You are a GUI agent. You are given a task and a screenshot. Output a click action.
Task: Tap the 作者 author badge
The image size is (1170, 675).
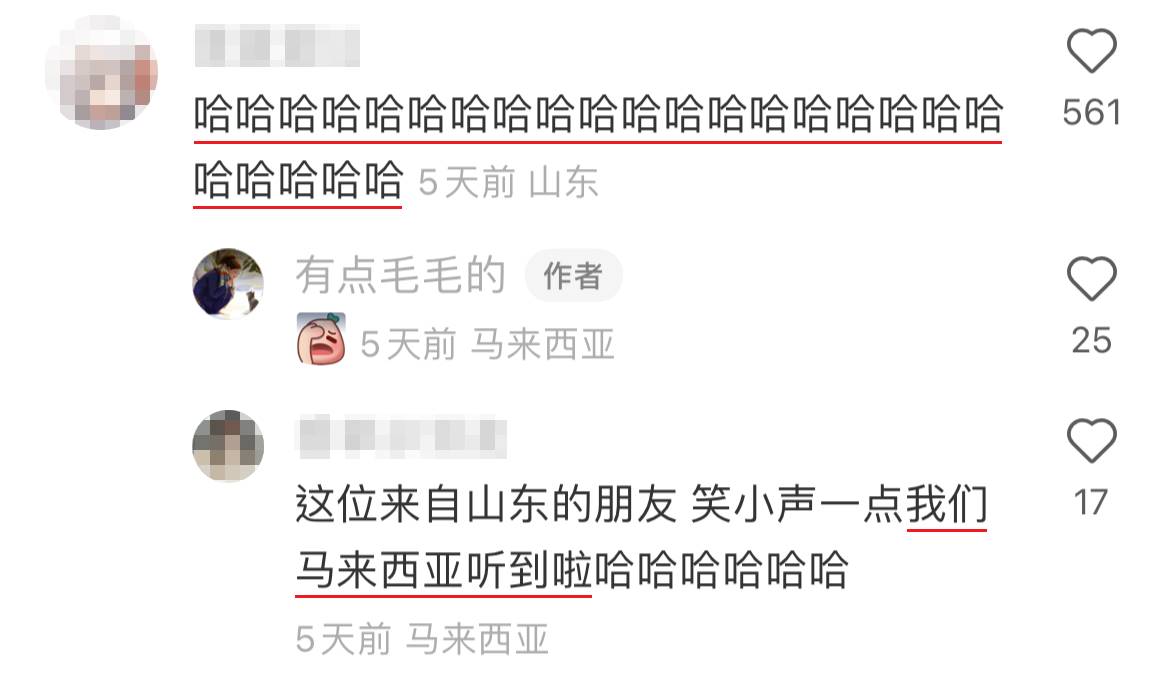point(573,276)
